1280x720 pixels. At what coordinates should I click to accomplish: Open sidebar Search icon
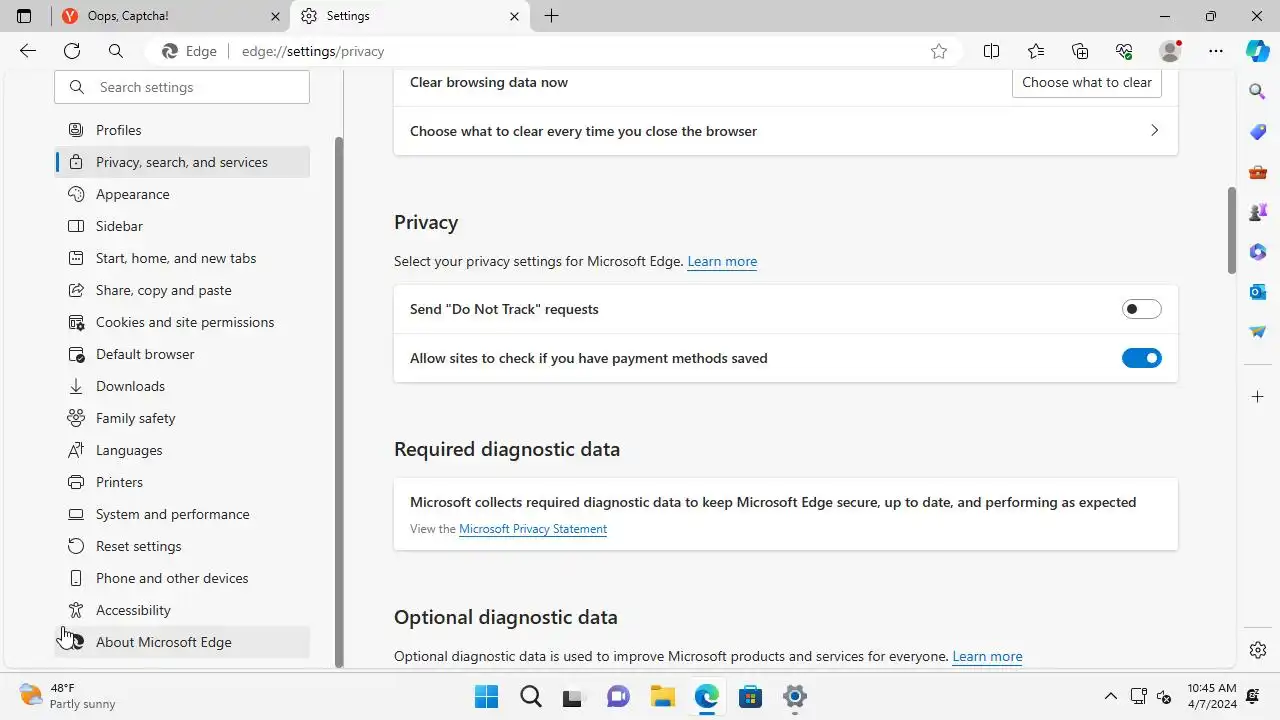(x=1258, y=92)
